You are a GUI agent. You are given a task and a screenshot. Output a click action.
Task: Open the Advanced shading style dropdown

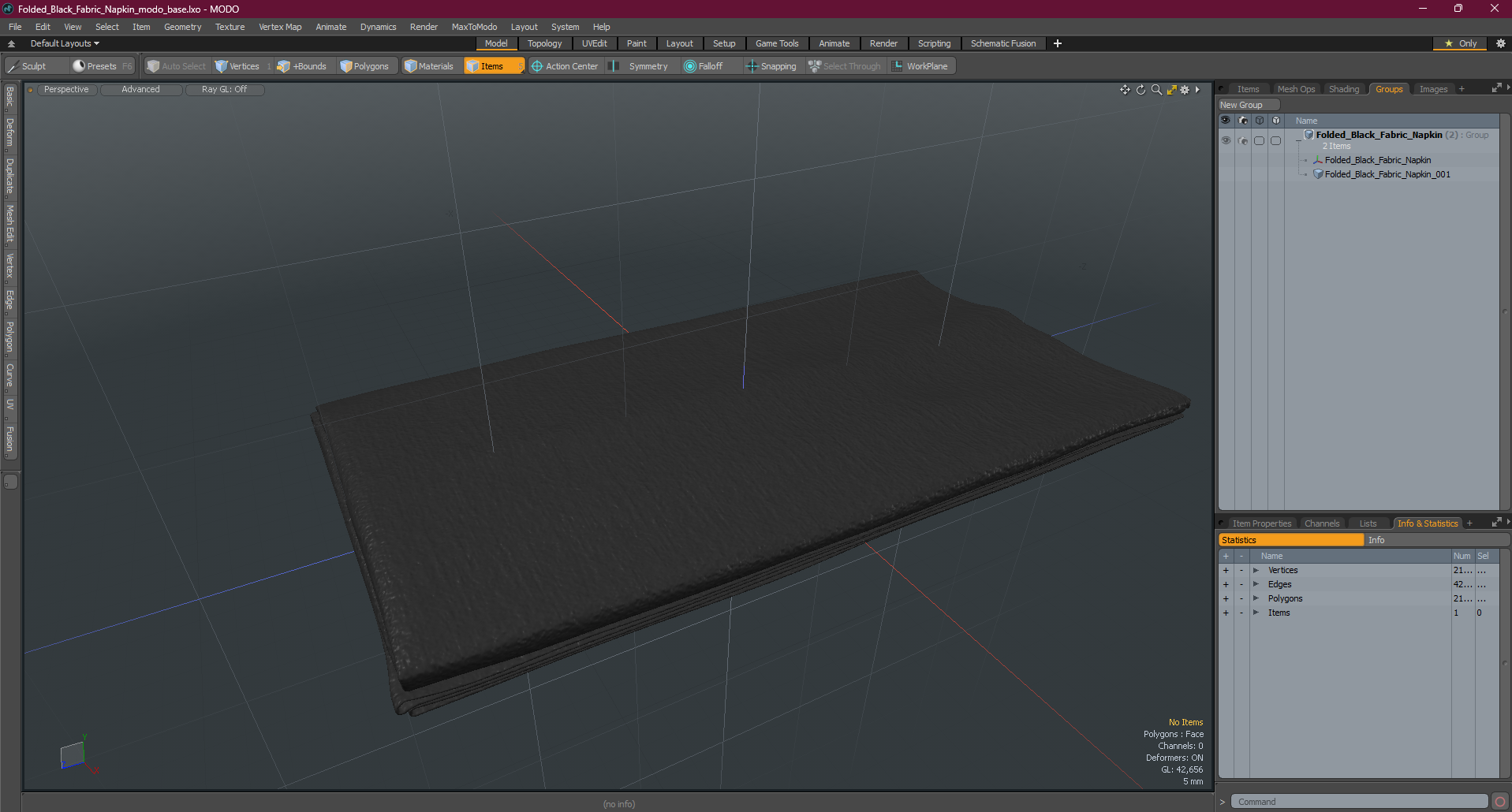click(x=140, y=90)
